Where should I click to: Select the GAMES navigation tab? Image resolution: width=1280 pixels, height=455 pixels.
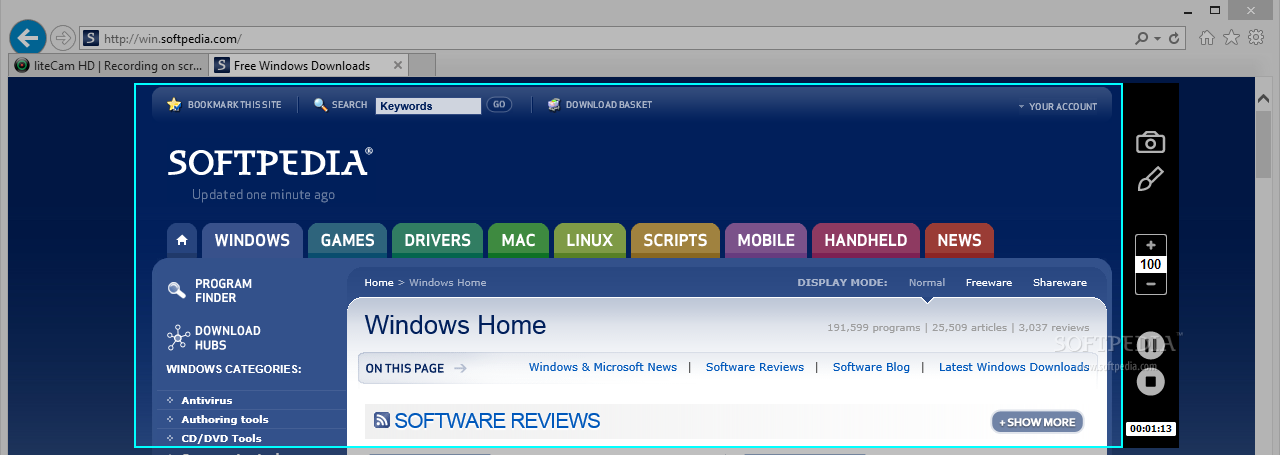(347, 240)
